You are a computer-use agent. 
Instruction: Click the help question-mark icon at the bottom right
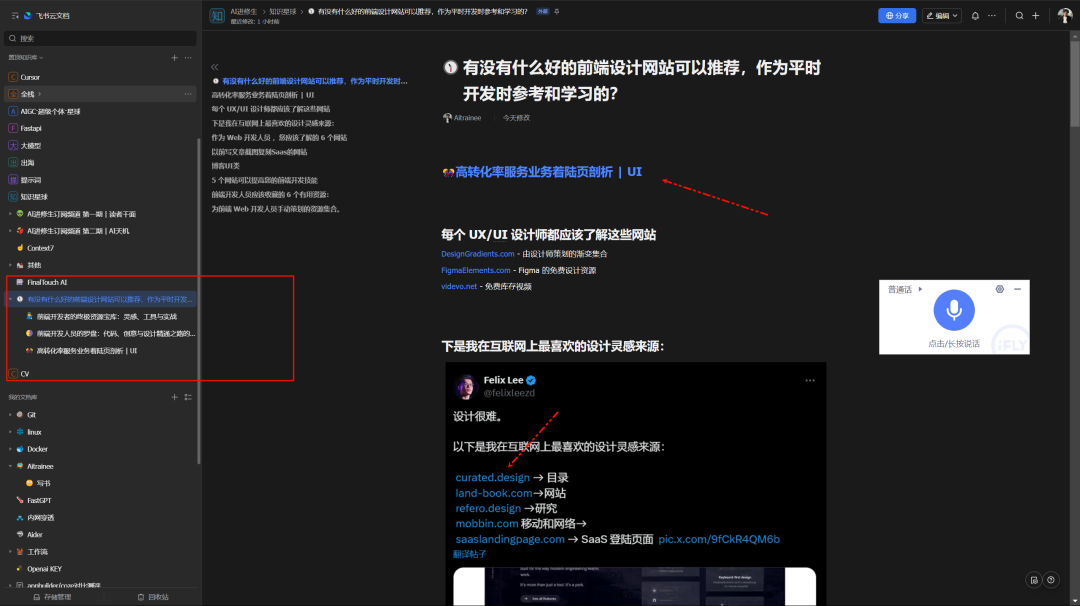pyautogui.click(x=1050, y=580)
